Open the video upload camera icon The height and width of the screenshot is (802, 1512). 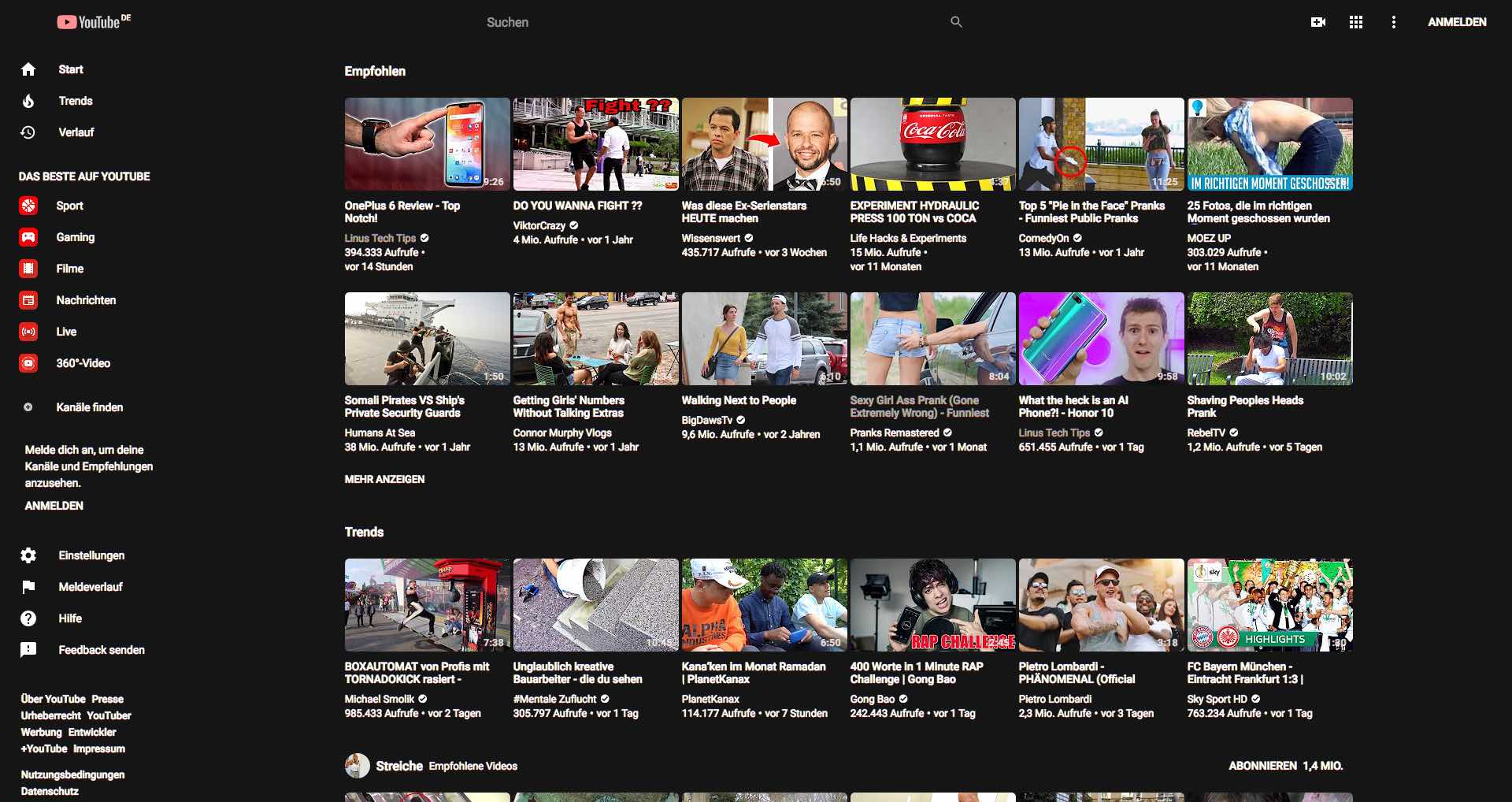1318,22
